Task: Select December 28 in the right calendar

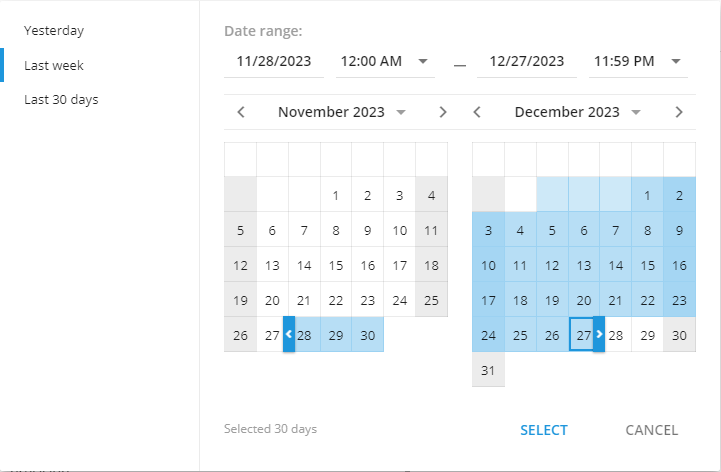Action: tap(616, 336)
